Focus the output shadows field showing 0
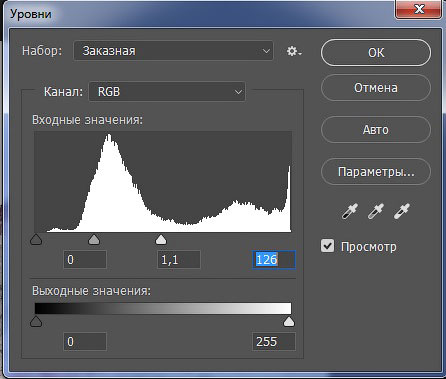 [x=85, y=341]
